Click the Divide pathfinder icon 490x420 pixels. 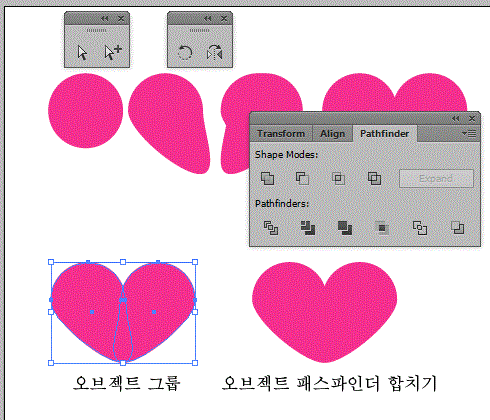(271, 228)
